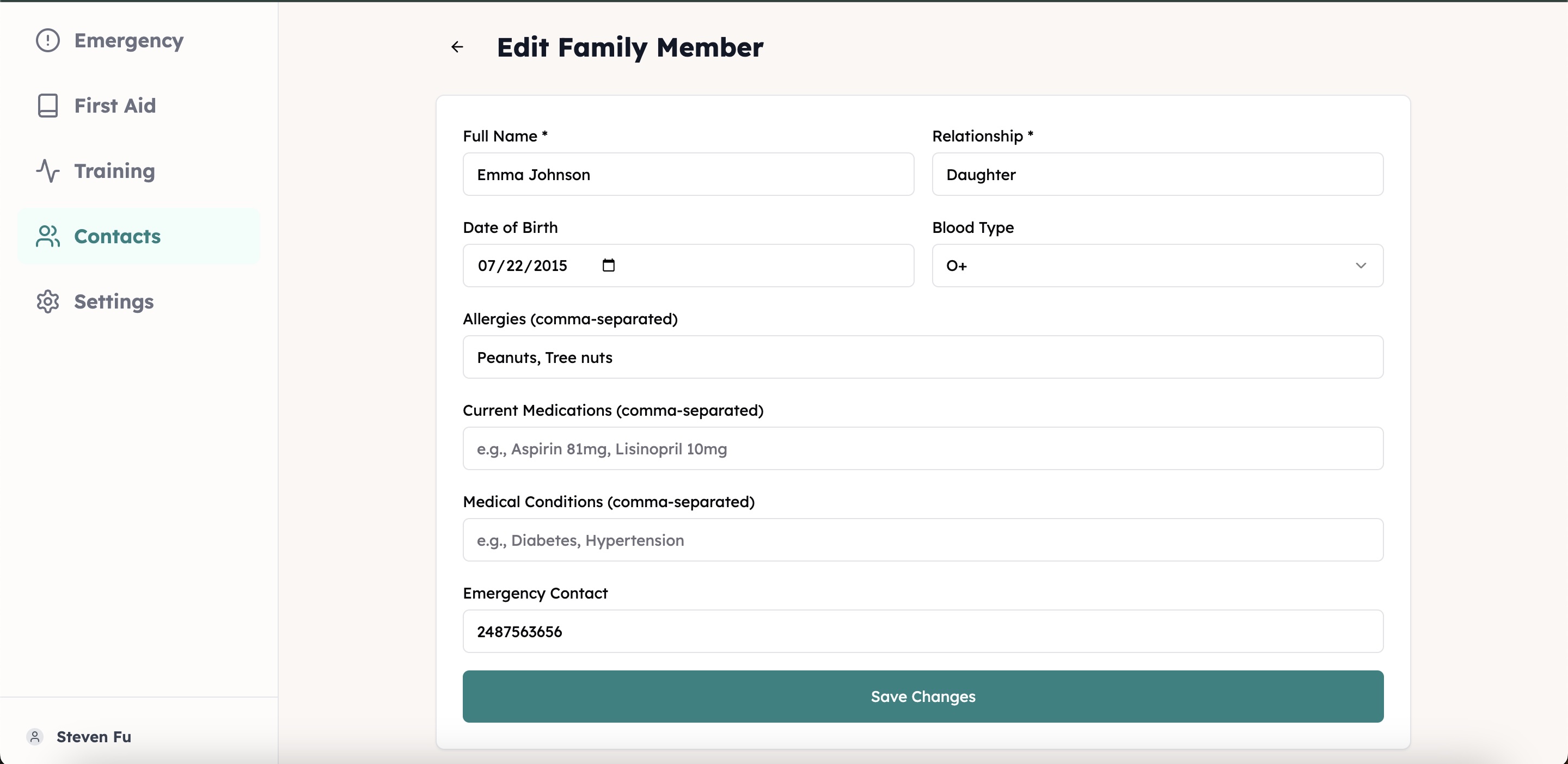1568x764 pixels.
Task: Click the back arrow icon
Action: point(457,47)
